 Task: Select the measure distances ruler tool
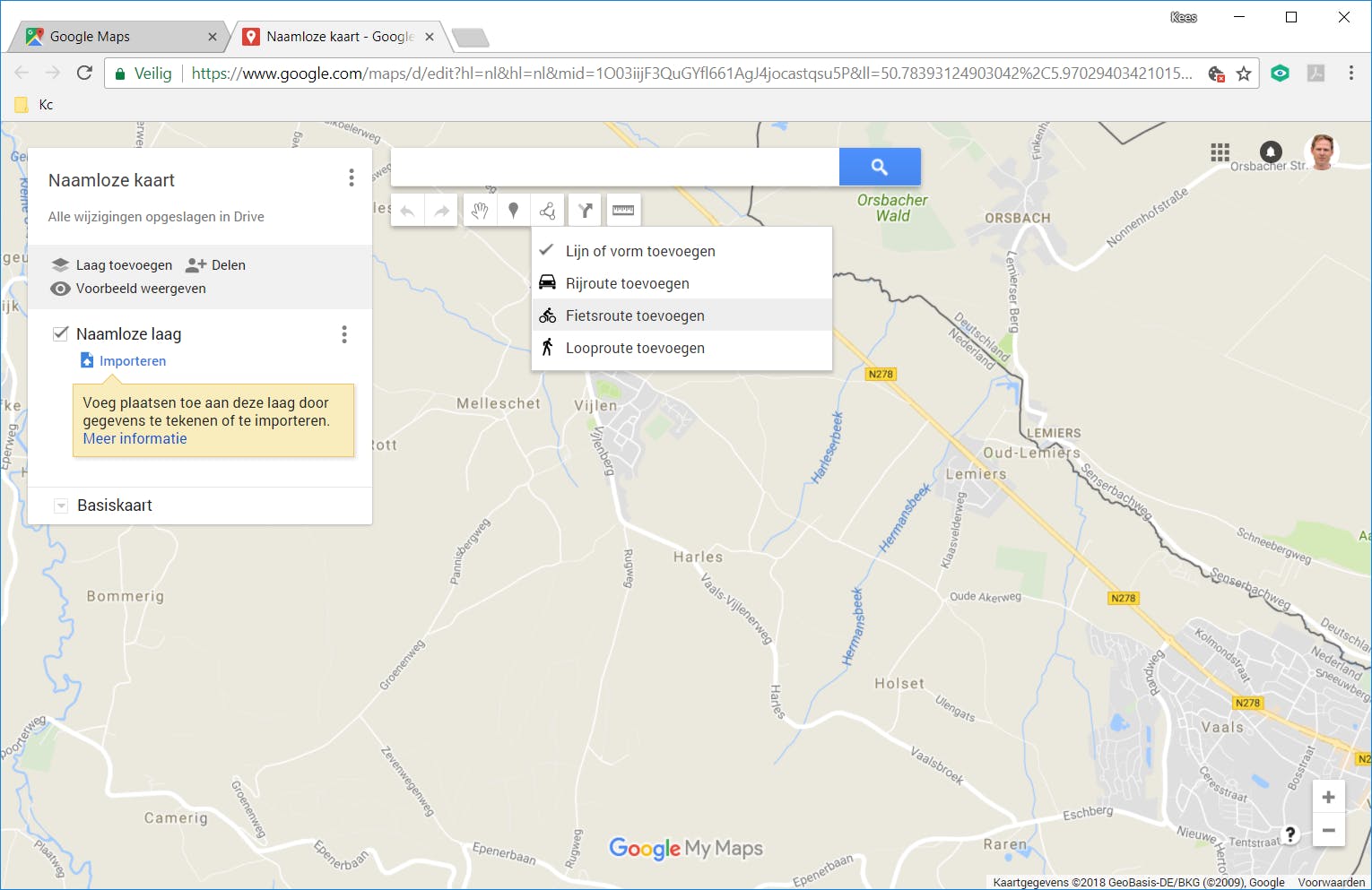tap(623, 211)
